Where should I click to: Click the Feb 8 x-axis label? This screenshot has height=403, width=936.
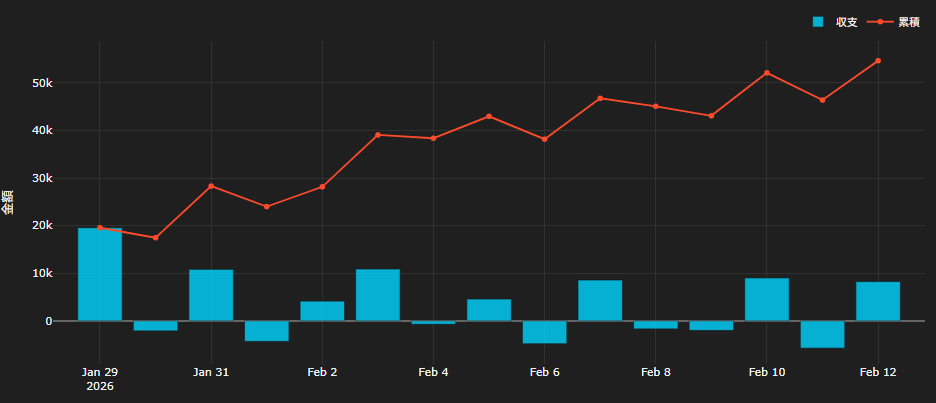pos(655,373)
